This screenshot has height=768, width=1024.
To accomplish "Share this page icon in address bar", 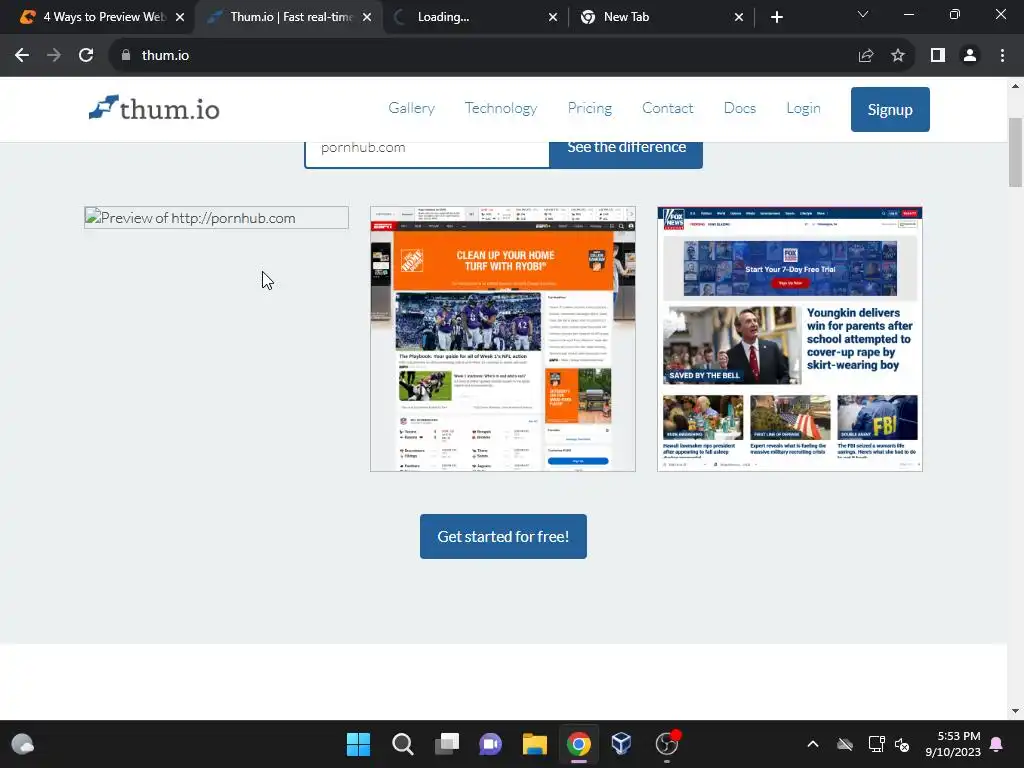I will (x=866, y=56).
